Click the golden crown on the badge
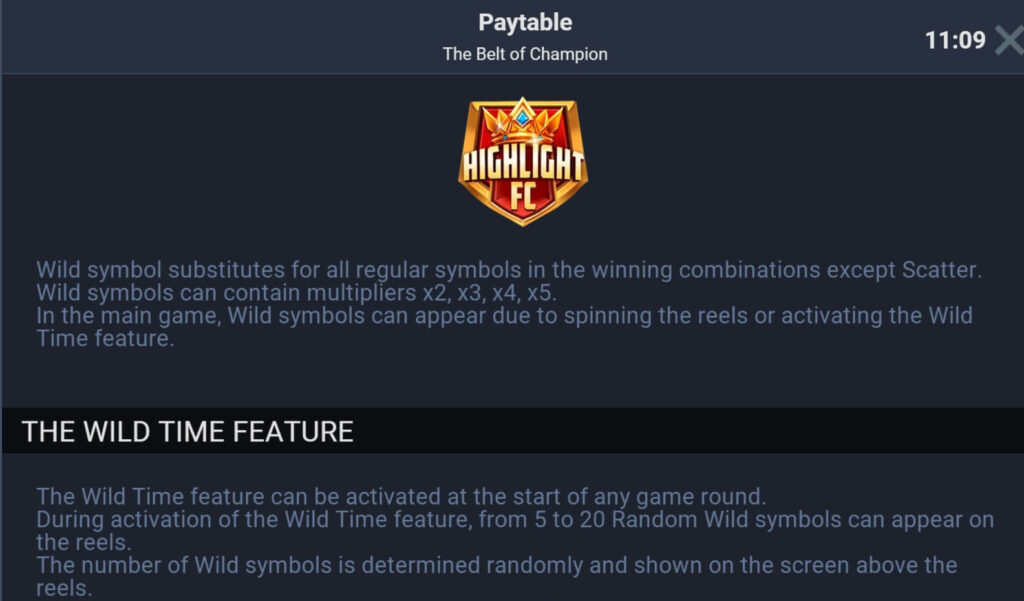The height and width of the screenshot is (601, 1024). (522, 123)
